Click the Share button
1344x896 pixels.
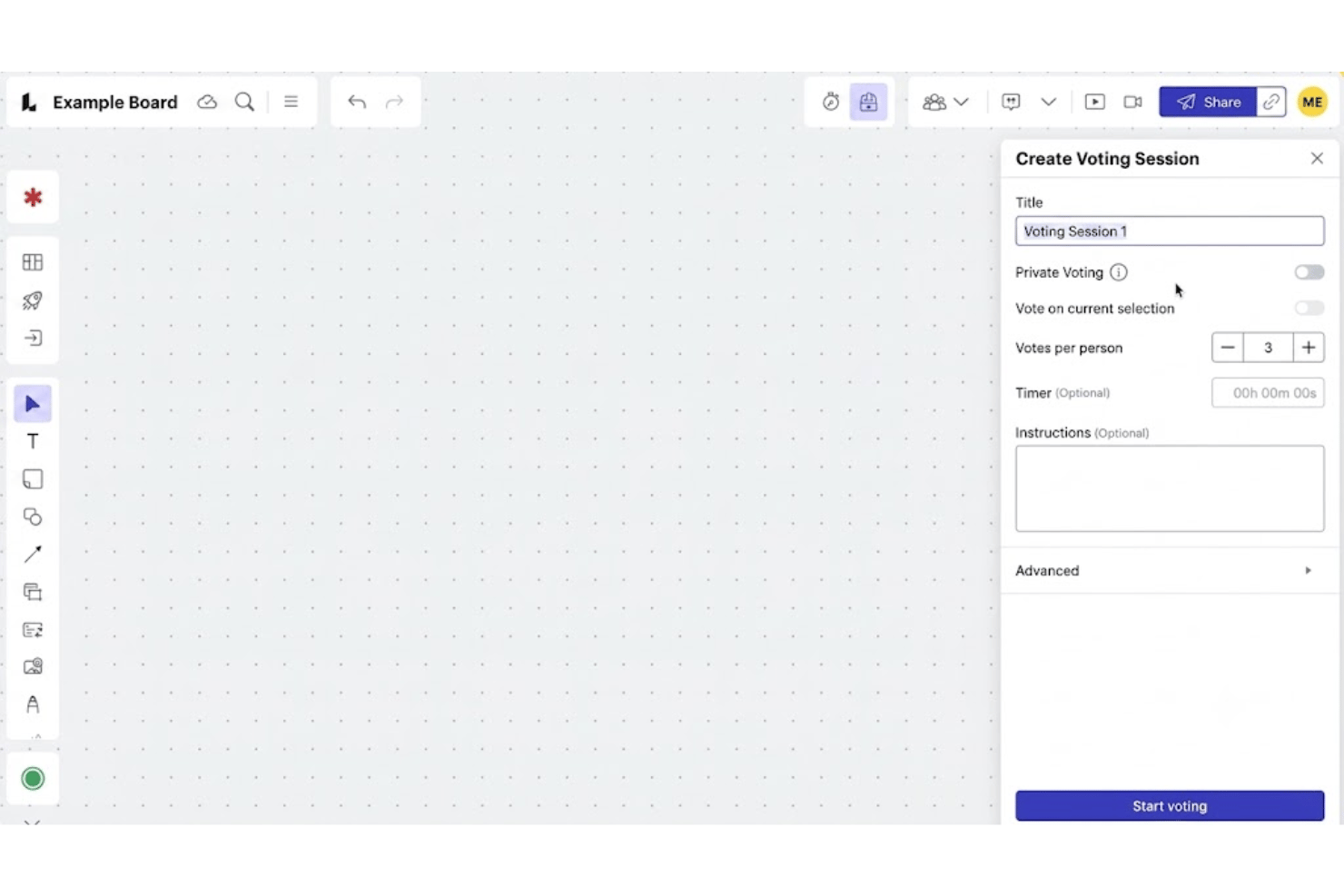[x=1208, y=102]
